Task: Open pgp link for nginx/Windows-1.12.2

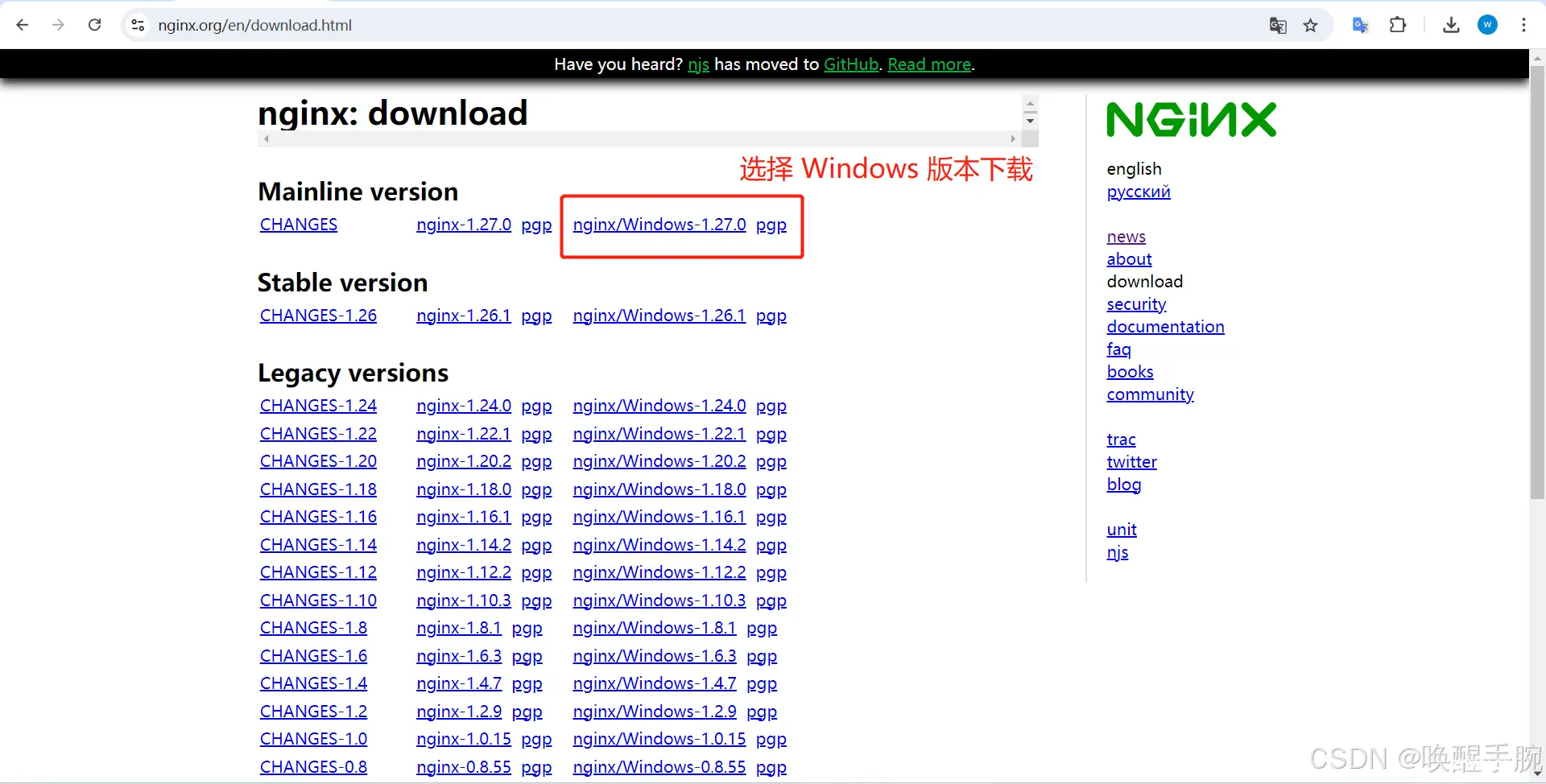Action: pyautogui.click(x=771, y=573)
